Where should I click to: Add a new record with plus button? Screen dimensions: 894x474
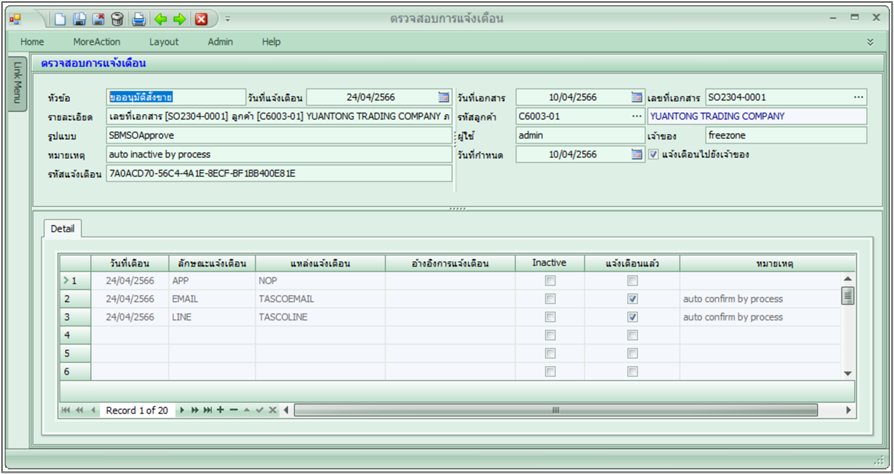pos(220,410)
